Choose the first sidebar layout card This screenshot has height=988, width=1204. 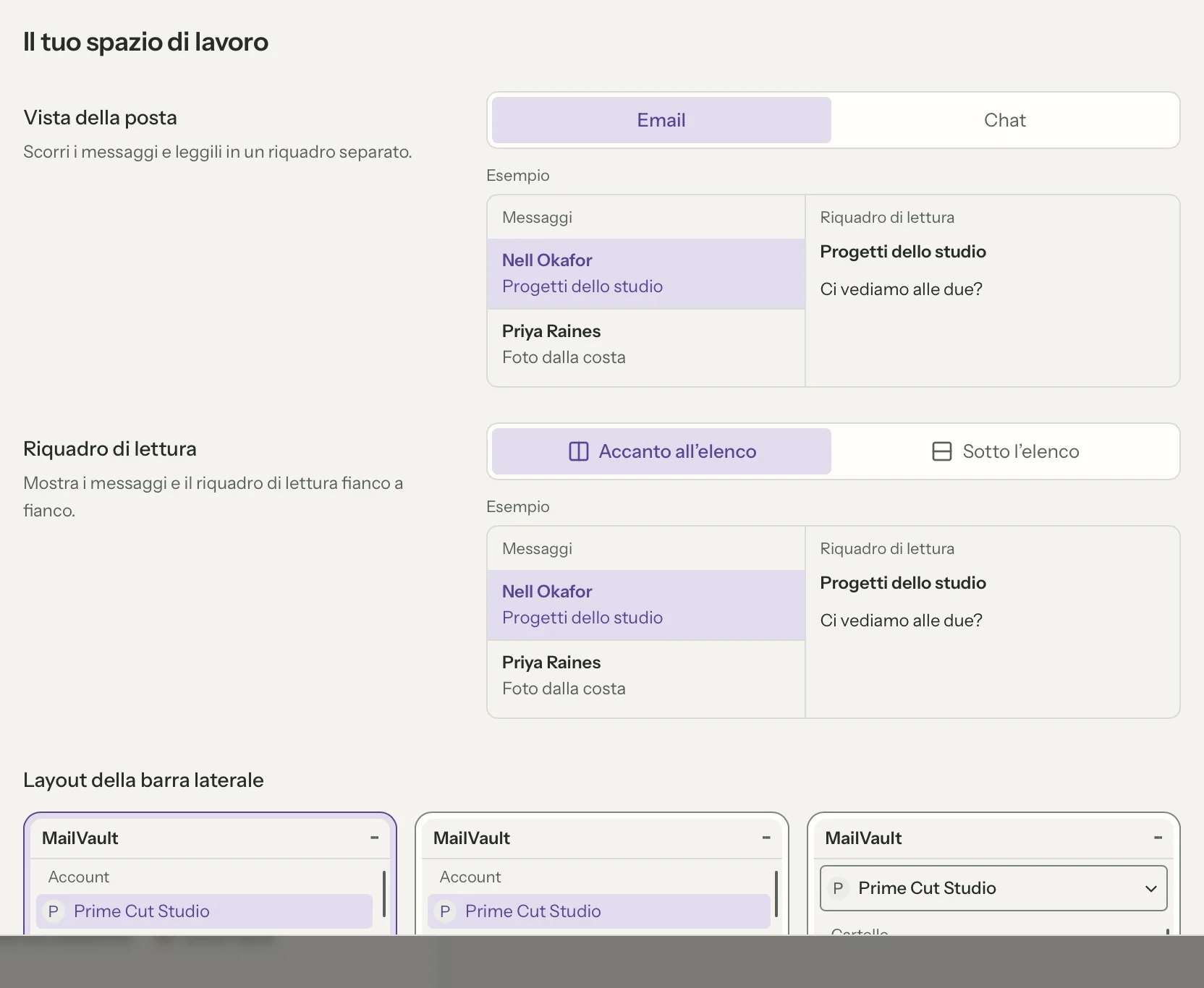210,874
